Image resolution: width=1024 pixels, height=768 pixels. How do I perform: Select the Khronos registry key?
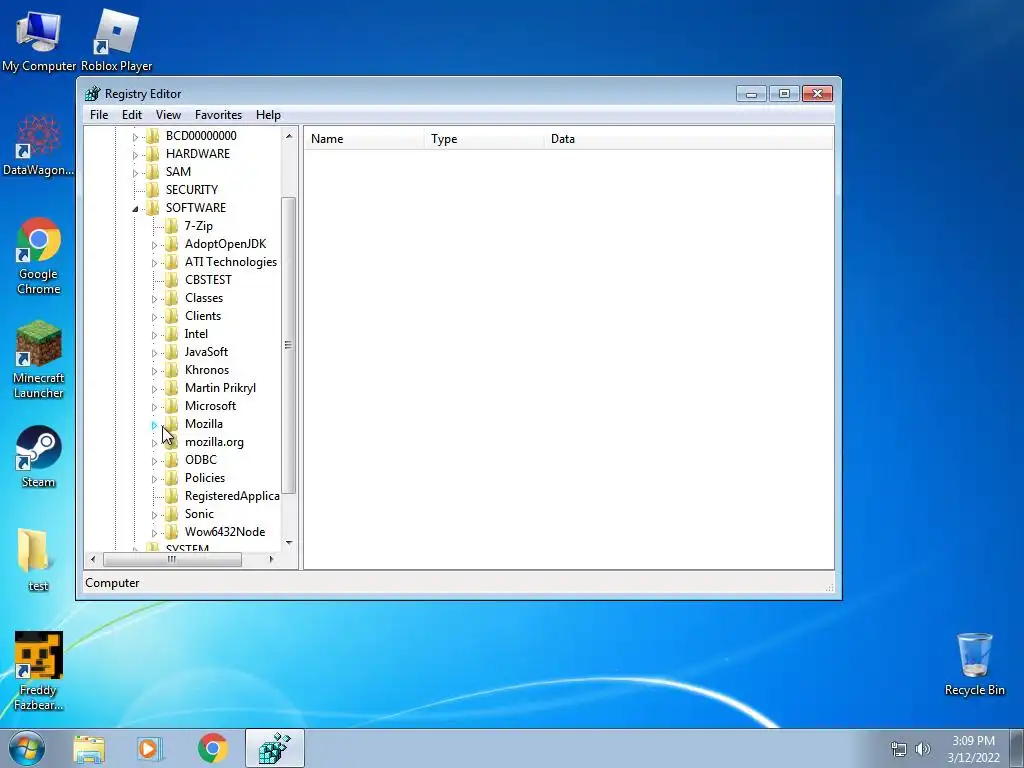[x=206, y=370]
